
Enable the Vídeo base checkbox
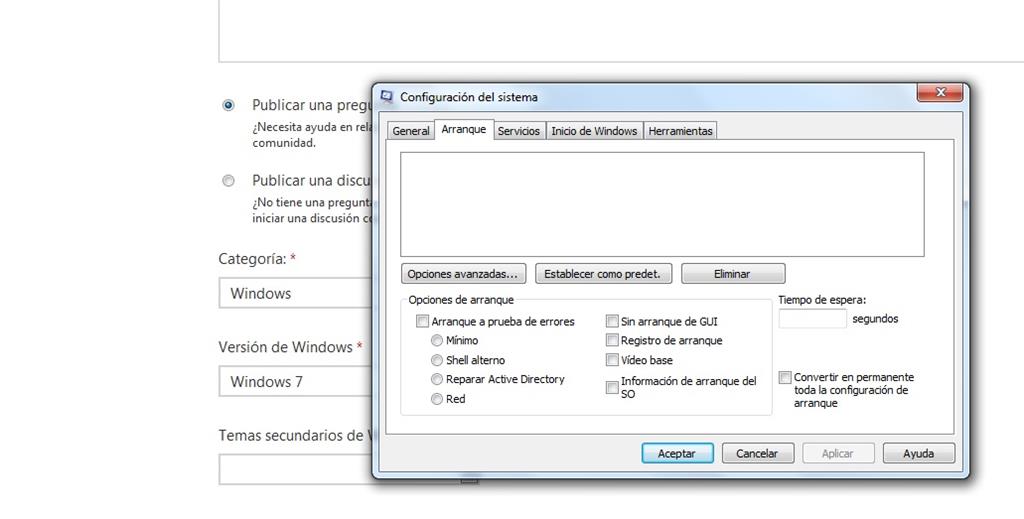(612, 360)
